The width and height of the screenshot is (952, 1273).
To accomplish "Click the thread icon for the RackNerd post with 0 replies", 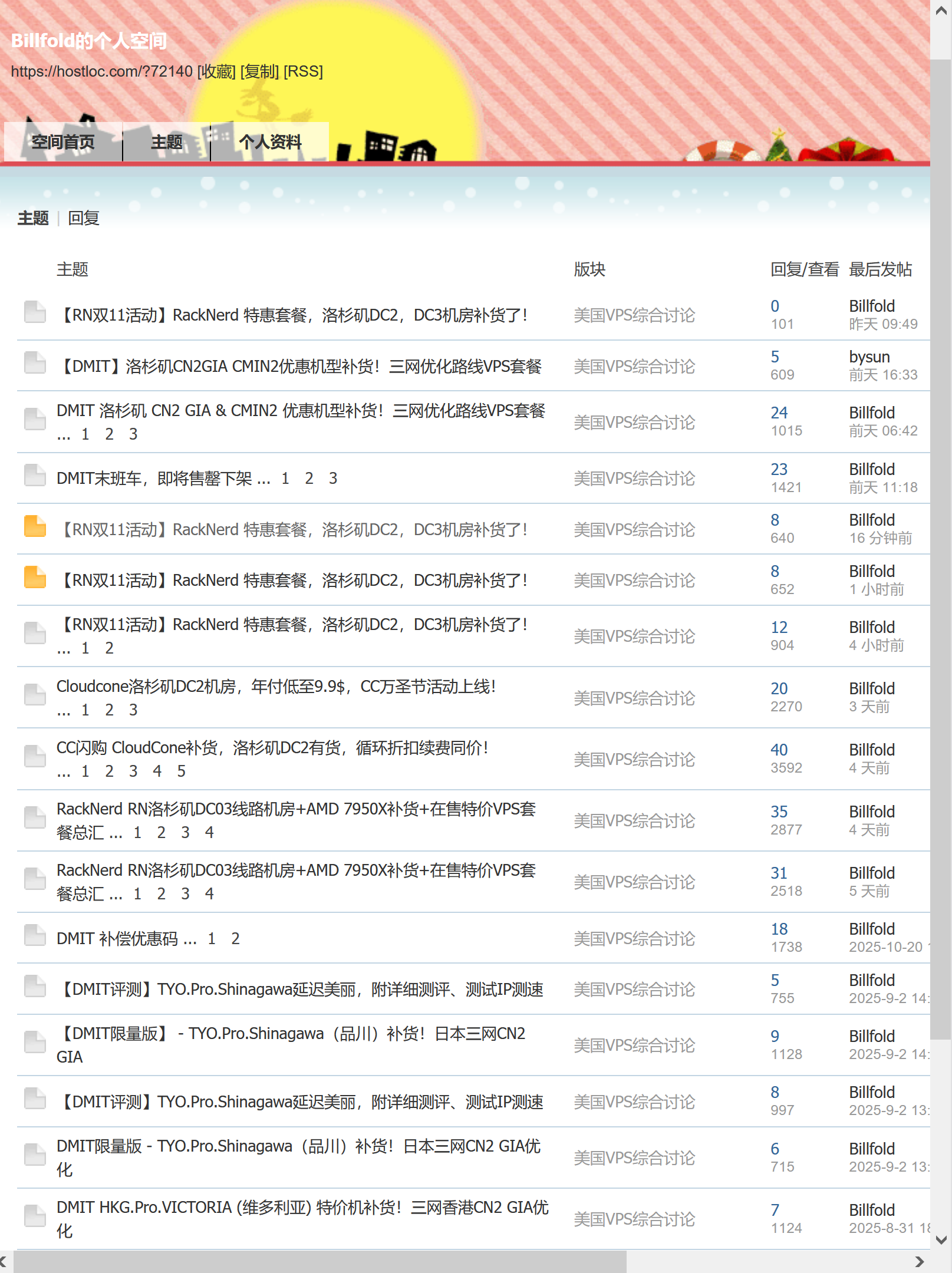I will point(35,312).
